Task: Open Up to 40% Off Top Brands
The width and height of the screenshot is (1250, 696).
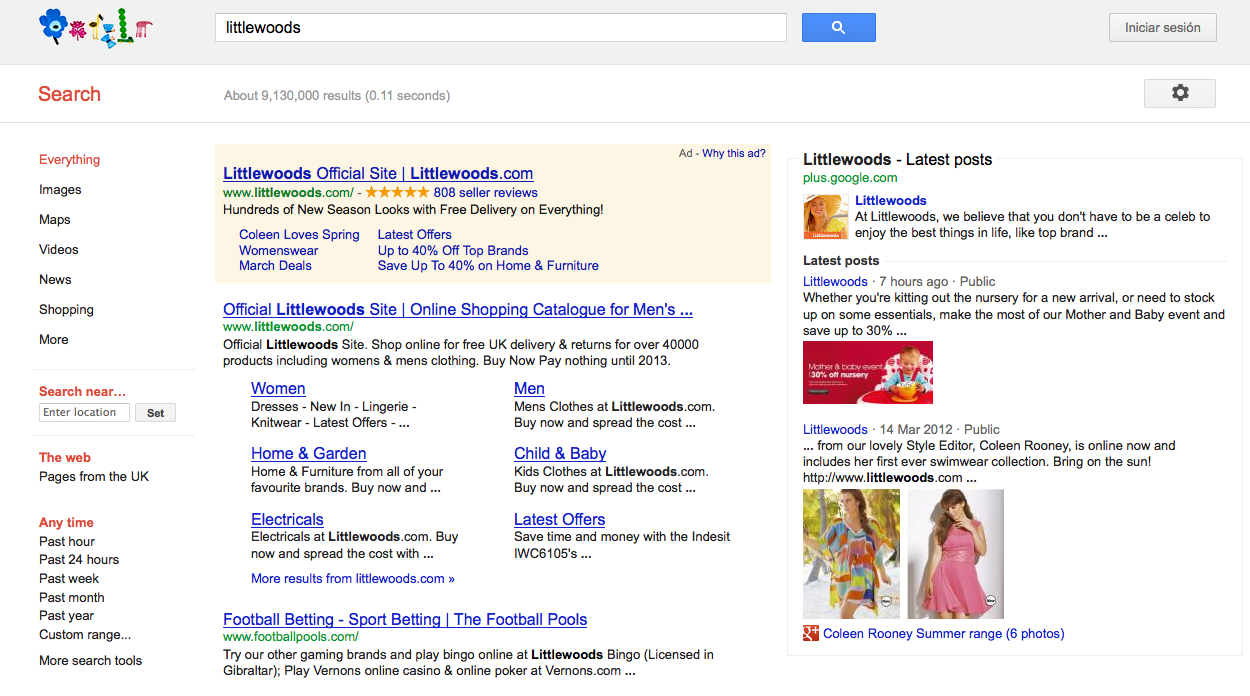Action: tap(453, 250)
